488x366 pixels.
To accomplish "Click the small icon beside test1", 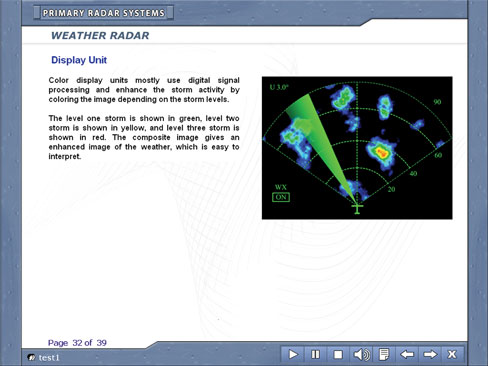I will [x=31, y=358].
